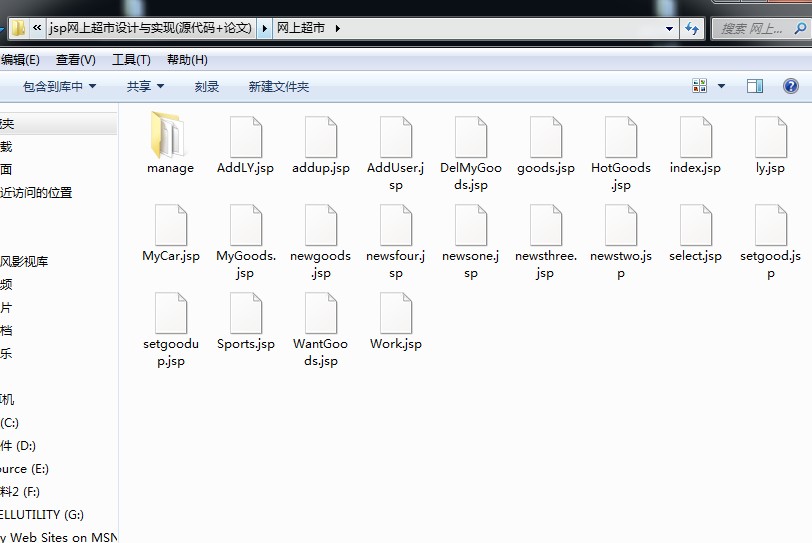Go to jsp网上超市设计与实现 breadcrumb

[x=151, y=28]
